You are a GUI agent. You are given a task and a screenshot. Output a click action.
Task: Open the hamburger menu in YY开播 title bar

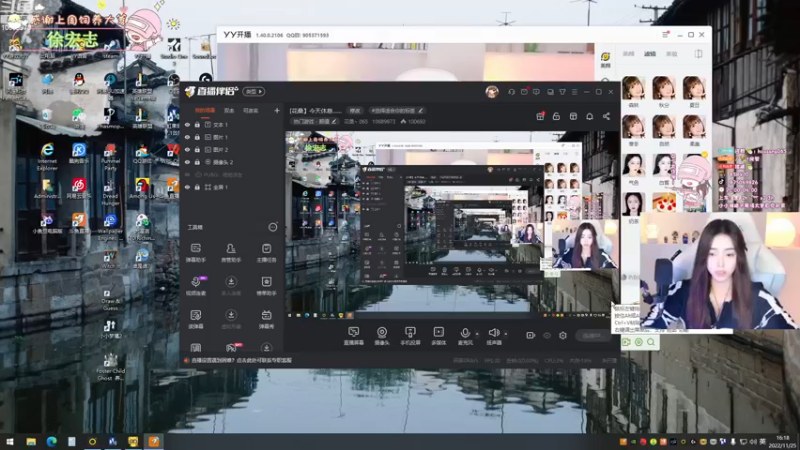pos(665,35)
